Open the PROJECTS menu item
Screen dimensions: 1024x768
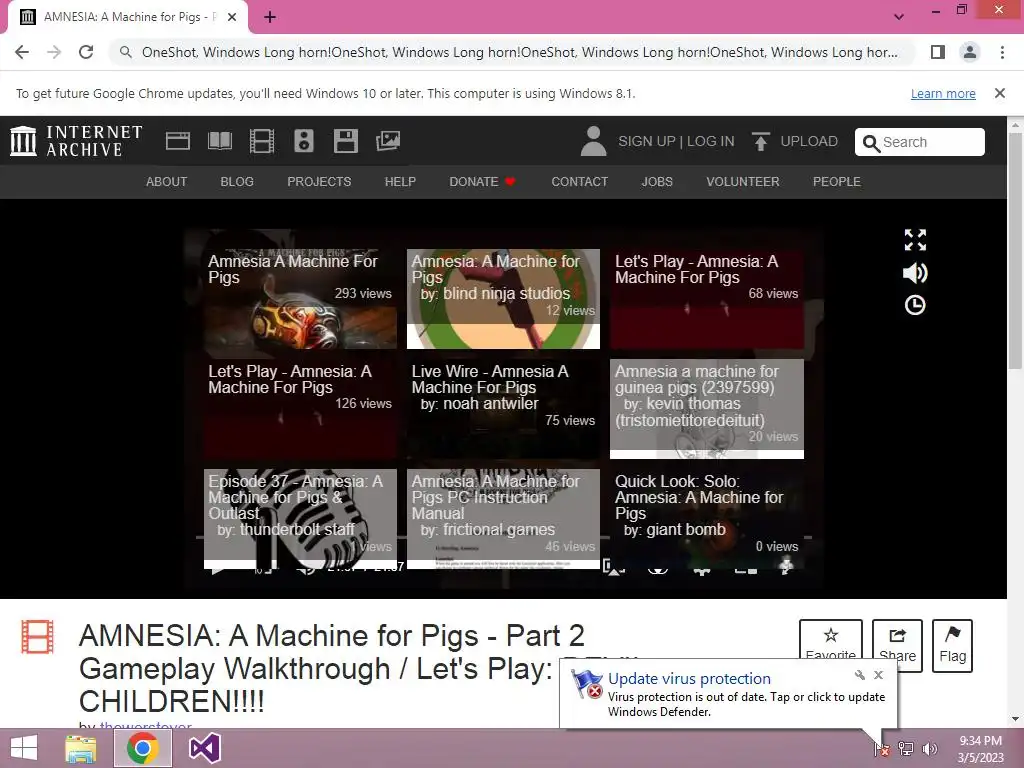(319, 182)
